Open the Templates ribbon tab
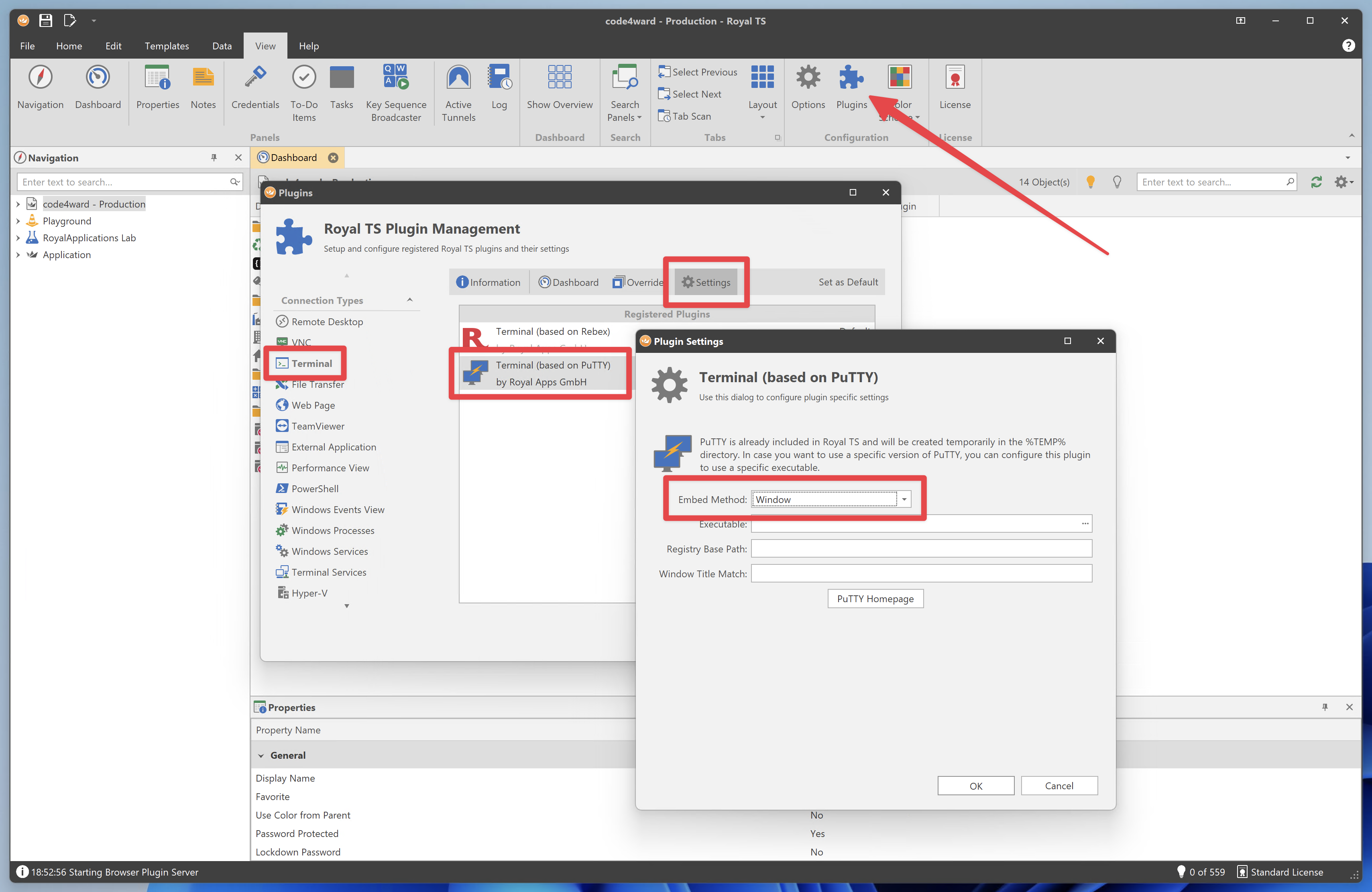This screenshot has width=1372, height=892. coord(166,46)
